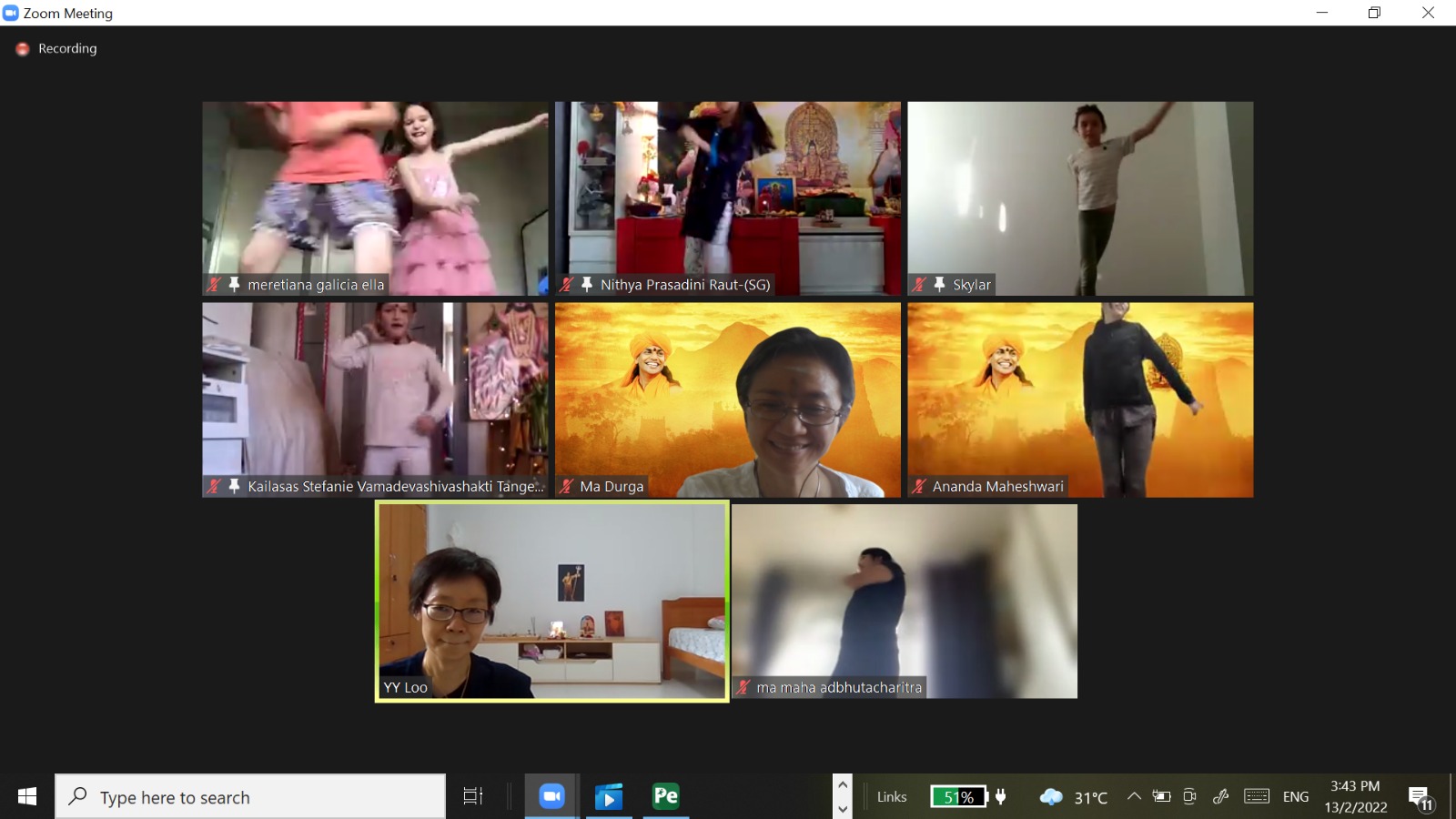Click the taskbar's up scroll arrow

843,784
